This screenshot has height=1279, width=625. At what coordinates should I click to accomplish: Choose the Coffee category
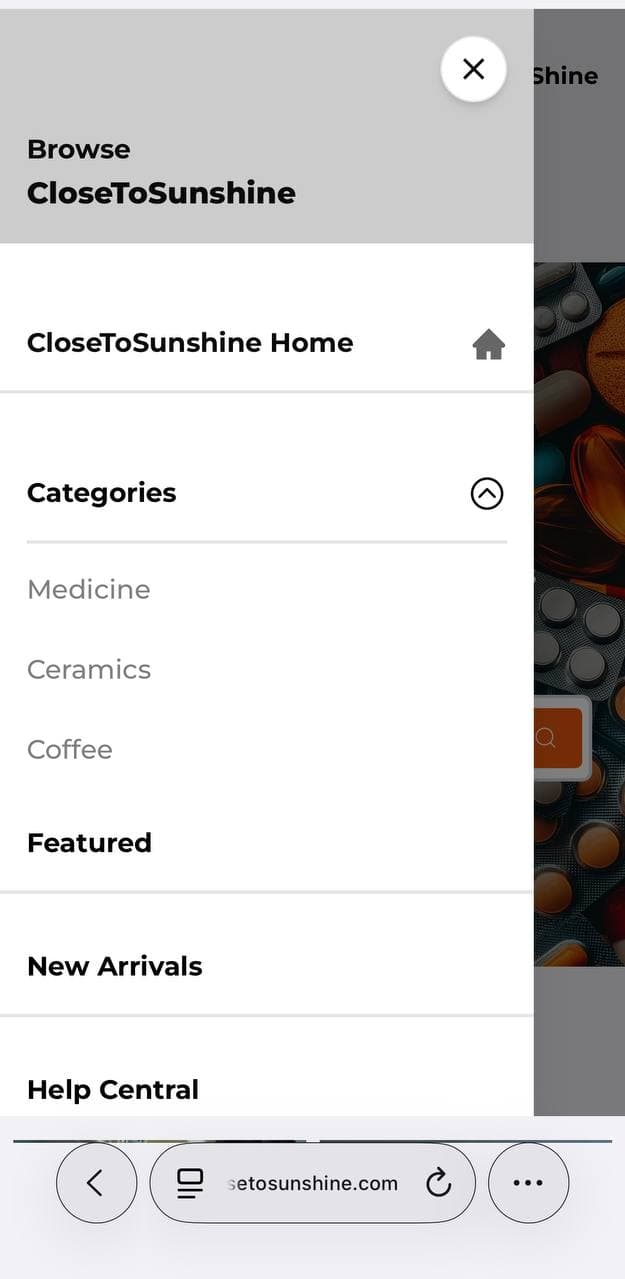point(70,750)
